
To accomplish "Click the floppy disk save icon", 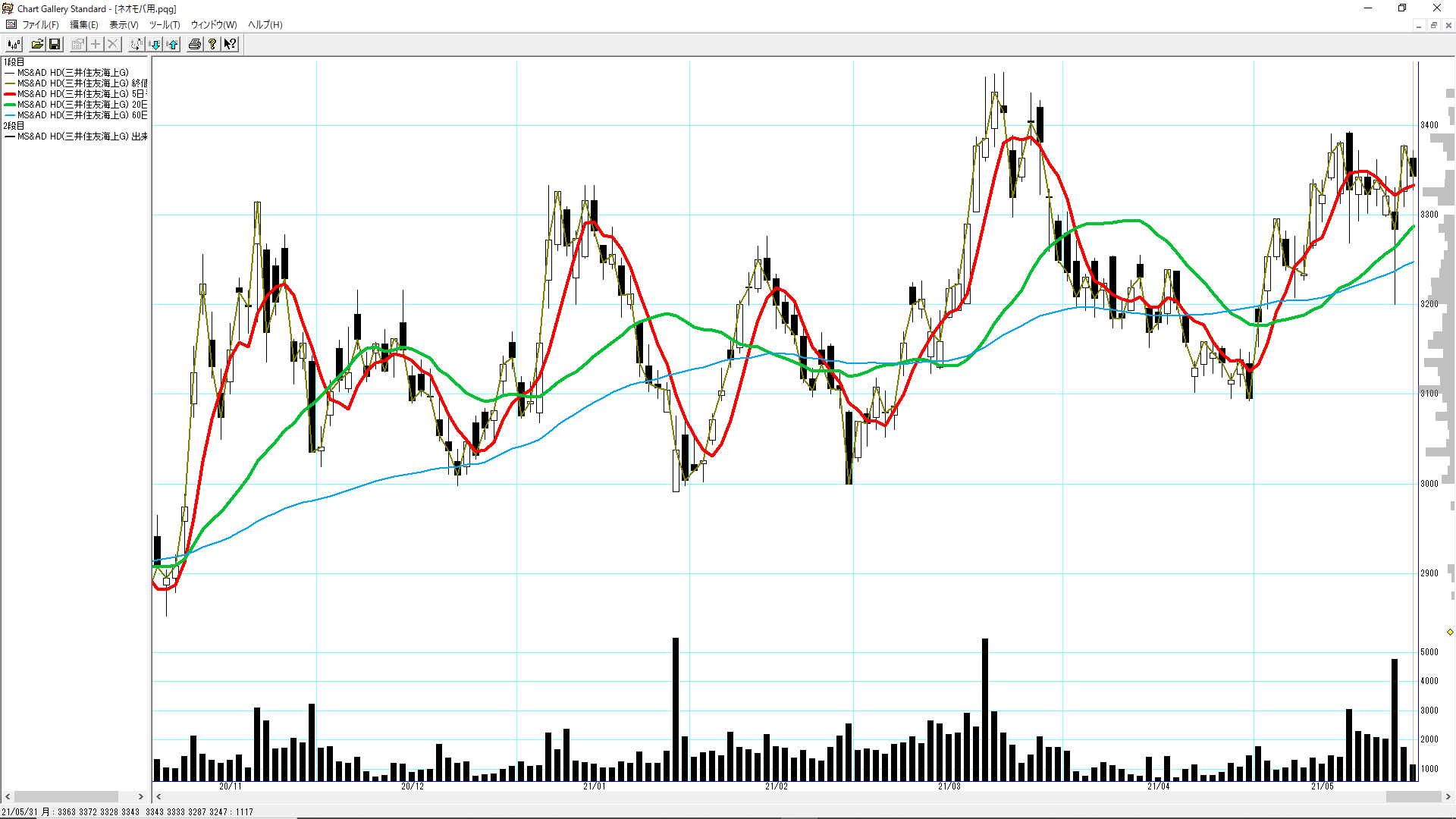I will click(55, 44).
